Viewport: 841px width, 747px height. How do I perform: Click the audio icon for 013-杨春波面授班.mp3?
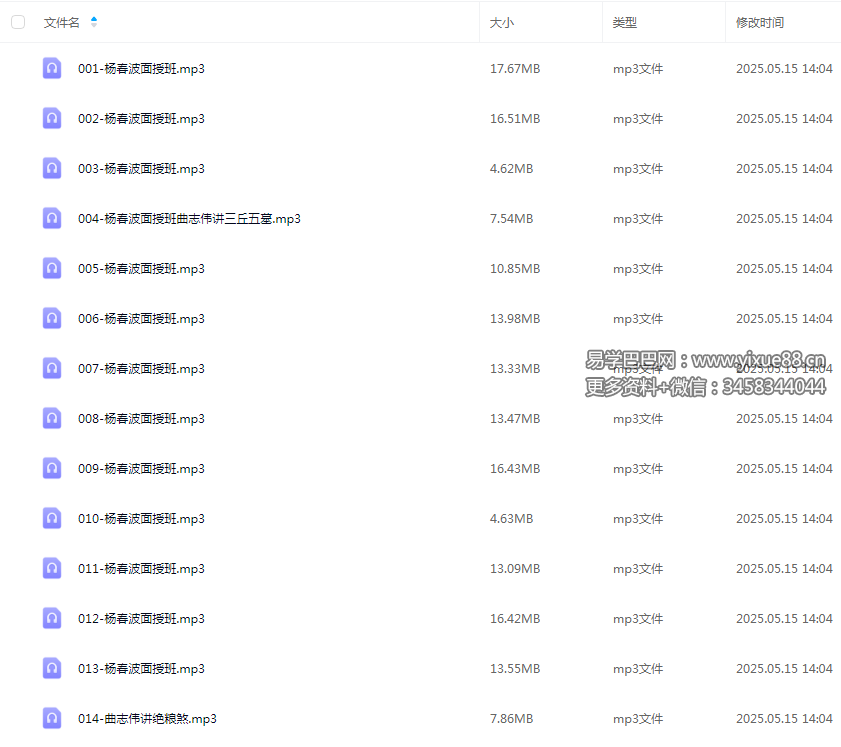[52, 668]
